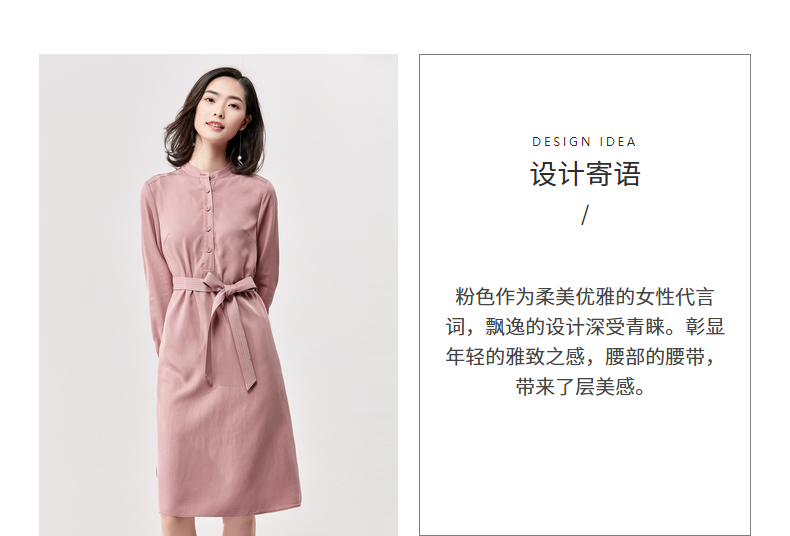Click the model's face
This screenshot has width=790, height=536.
(220, 109)
